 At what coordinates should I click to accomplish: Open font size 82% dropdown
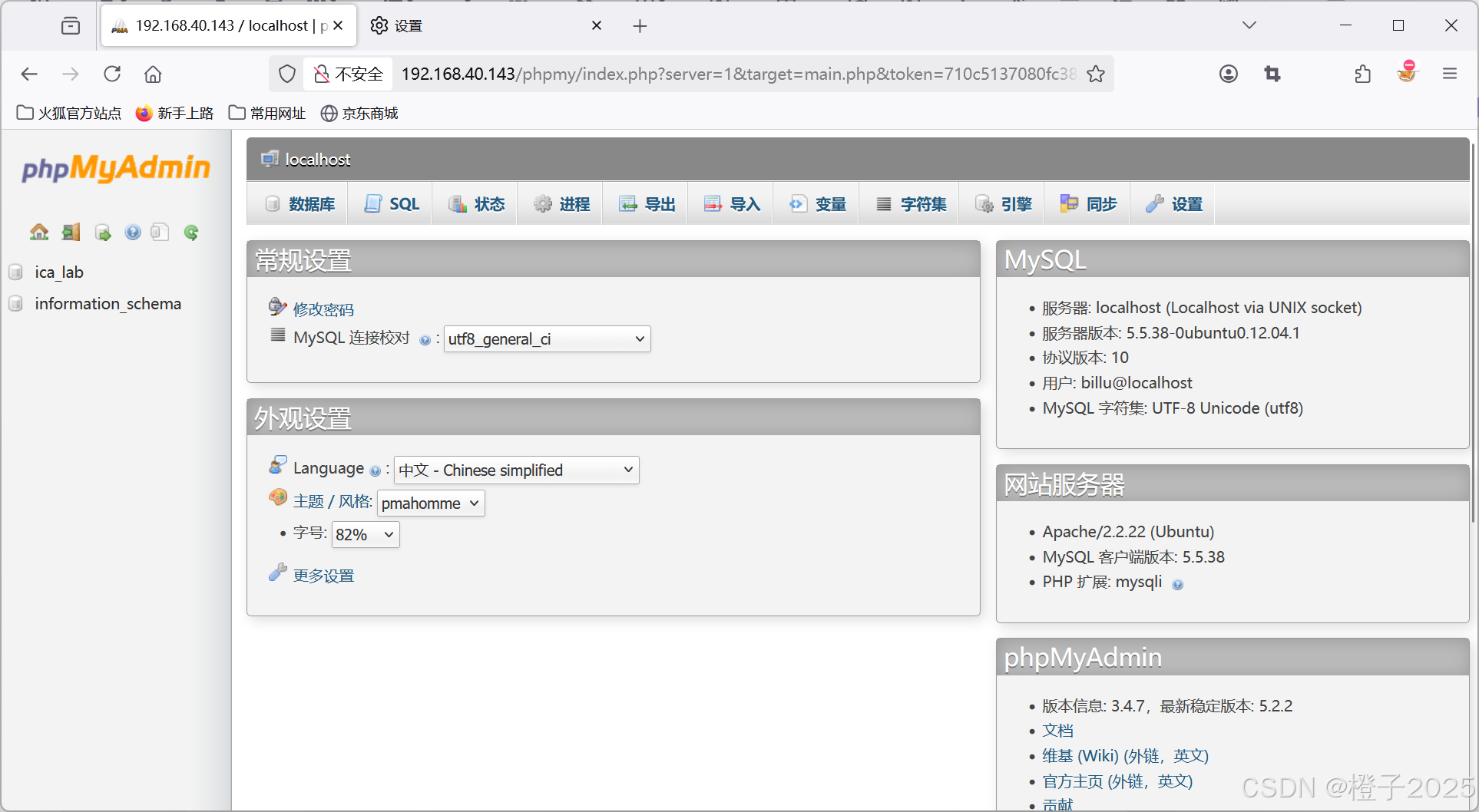click(366, 534)
